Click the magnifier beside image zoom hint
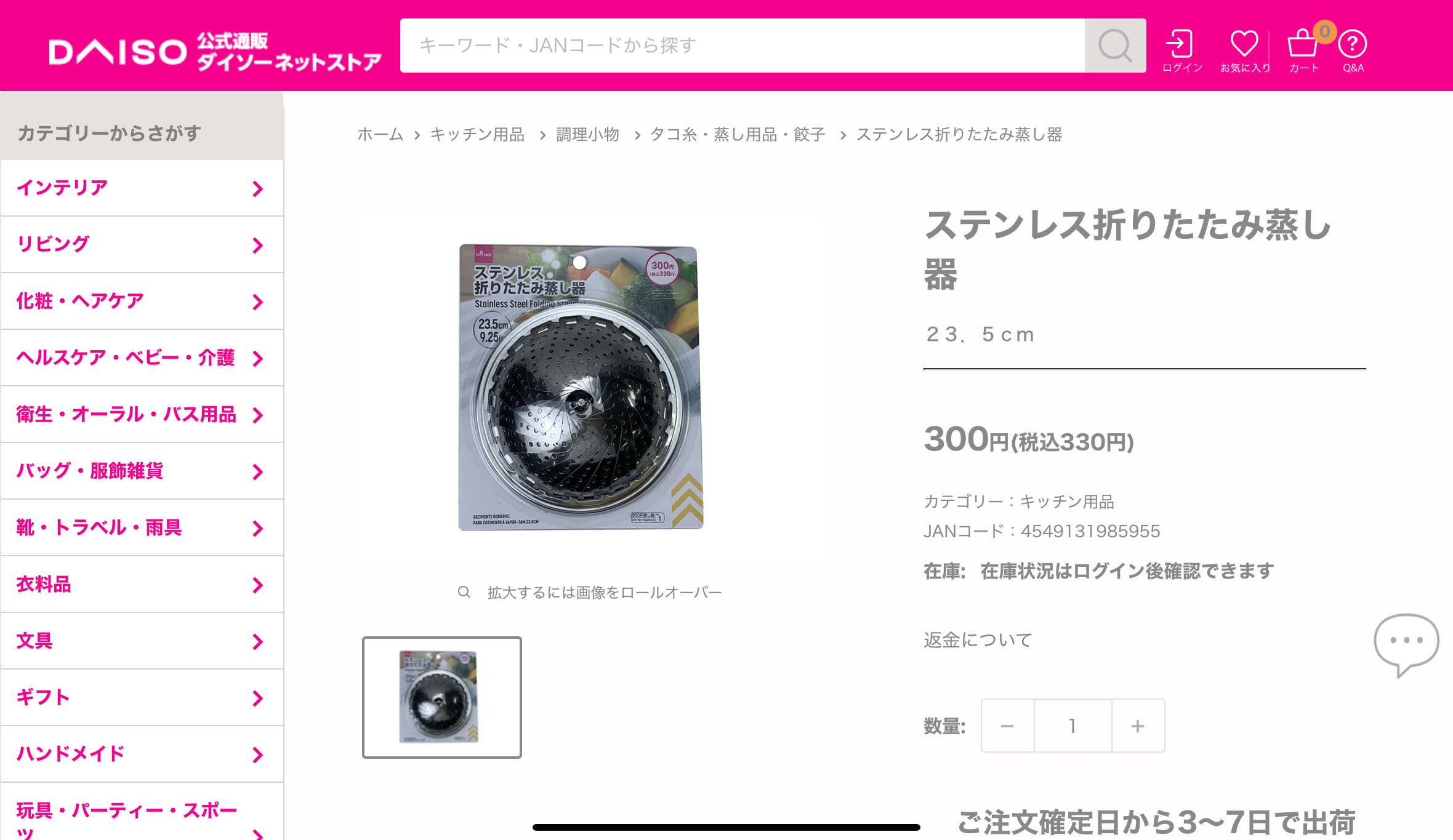 pos(464,592)
